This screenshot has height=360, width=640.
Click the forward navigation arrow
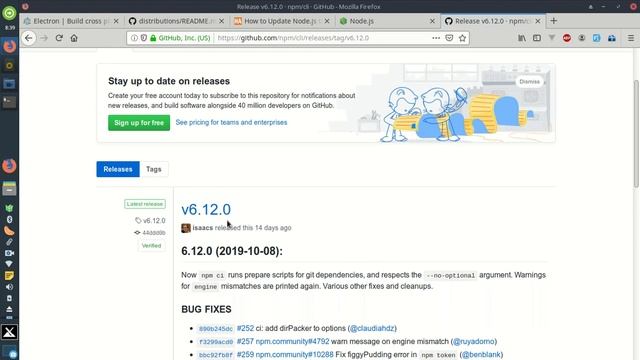(x=44, y=38)
